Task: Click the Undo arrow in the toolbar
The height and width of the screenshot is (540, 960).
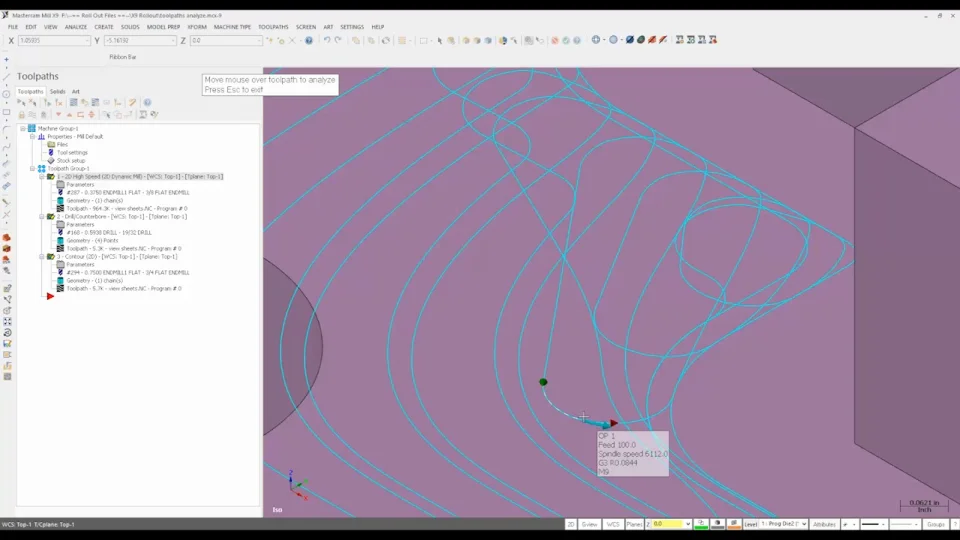Action: click(x=327, y=41)
